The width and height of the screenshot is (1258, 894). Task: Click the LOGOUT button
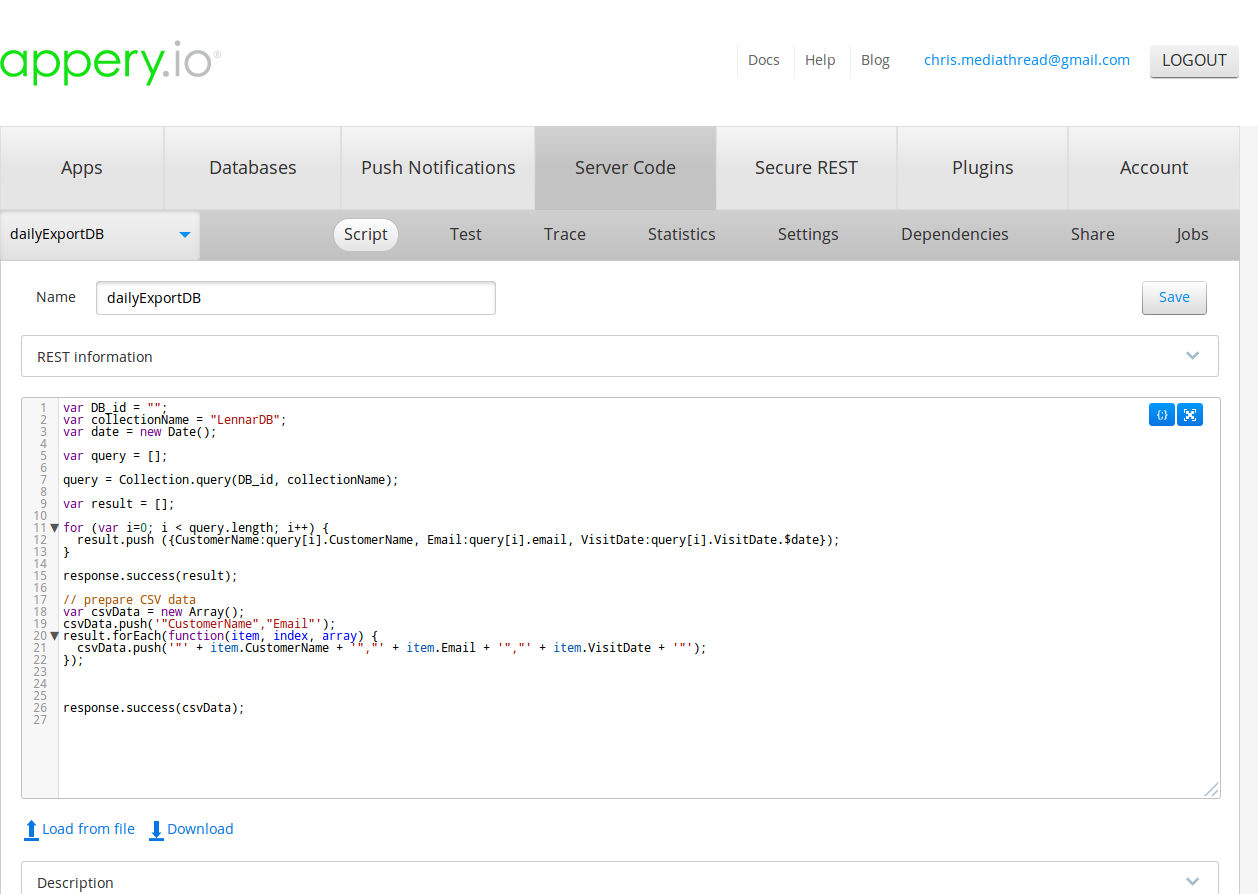pos(1194,60)
